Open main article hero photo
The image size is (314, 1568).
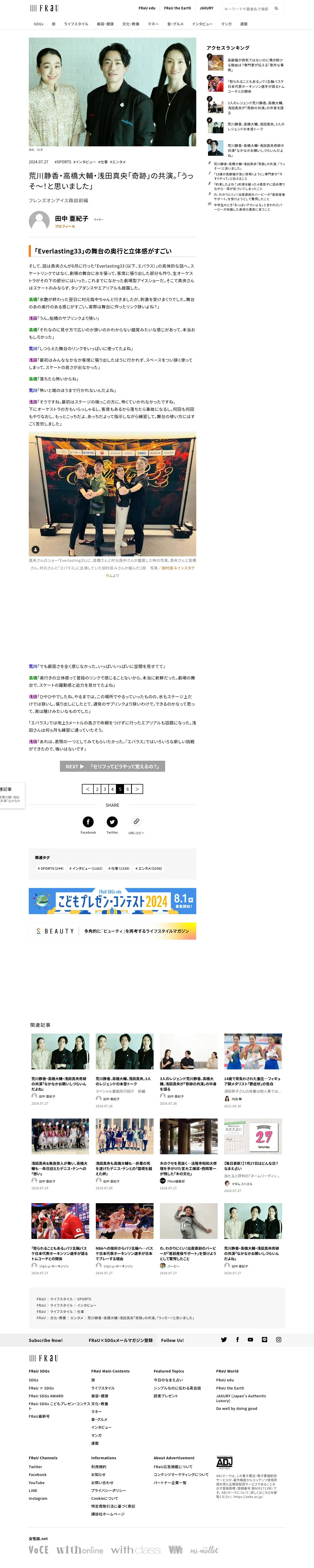[112, 92]
